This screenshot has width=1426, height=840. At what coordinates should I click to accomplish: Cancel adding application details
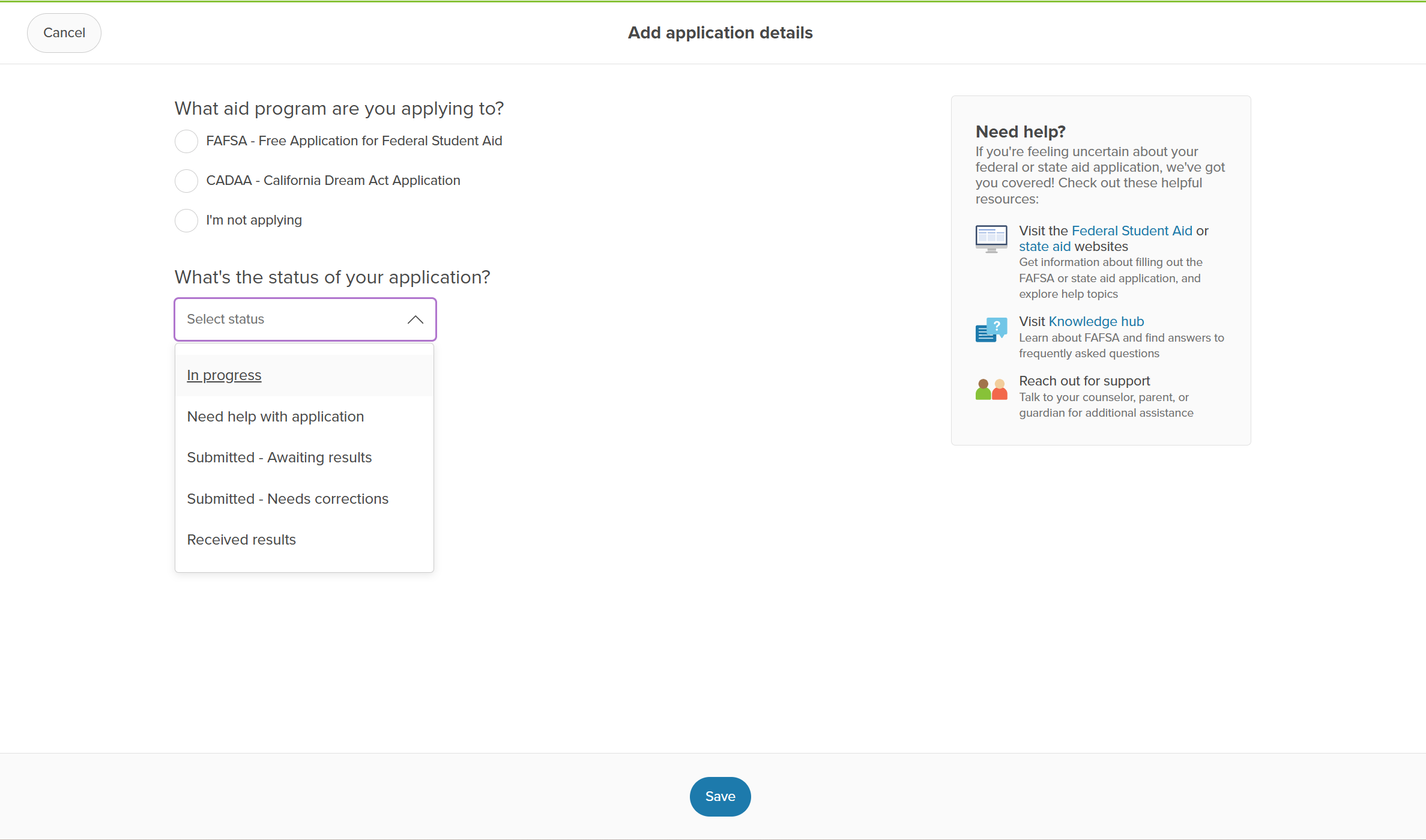(x=64, y=32)
